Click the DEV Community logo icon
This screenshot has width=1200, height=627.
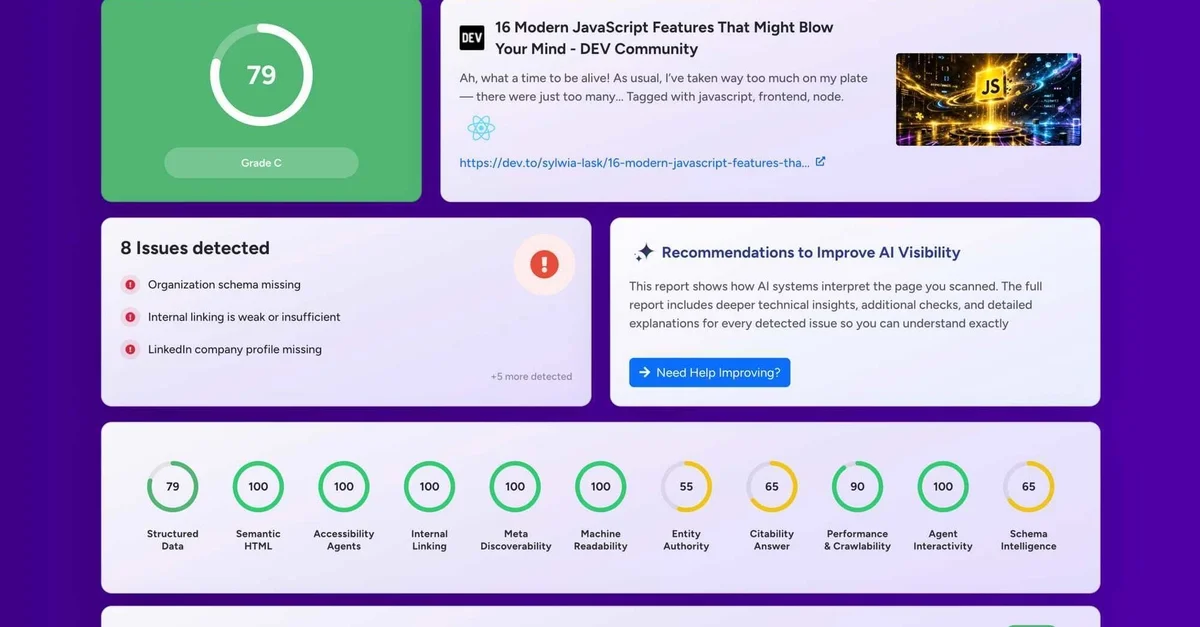pyautogui.click(x=472, y=38)
